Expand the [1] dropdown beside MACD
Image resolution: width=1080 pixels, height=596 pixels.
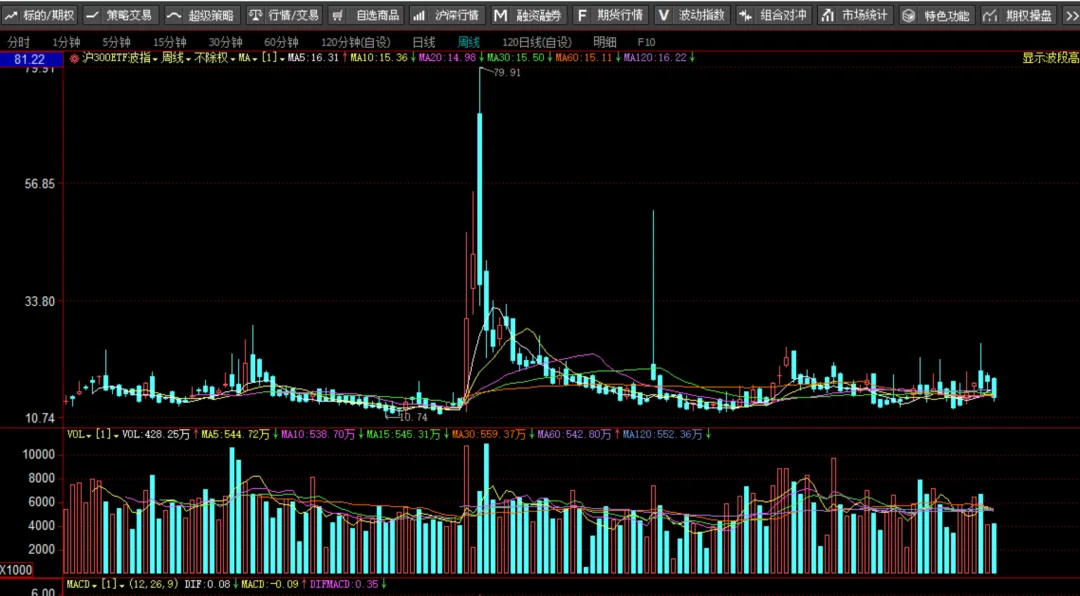click(112, 584)
